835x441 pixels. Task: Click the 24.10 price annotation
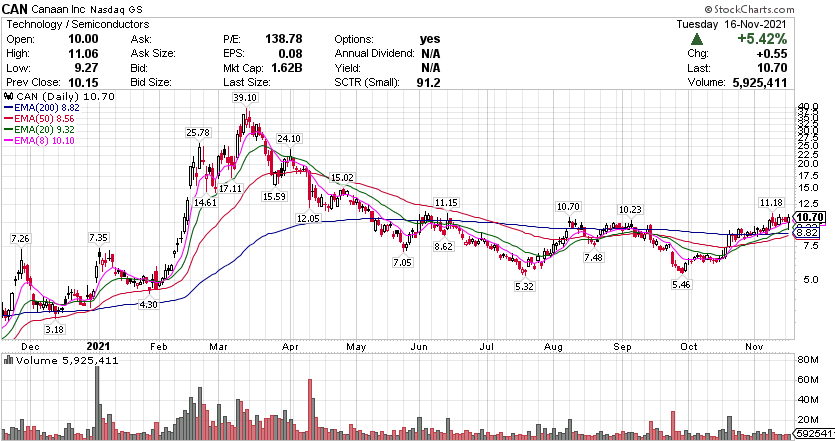(x=289, y=138)
